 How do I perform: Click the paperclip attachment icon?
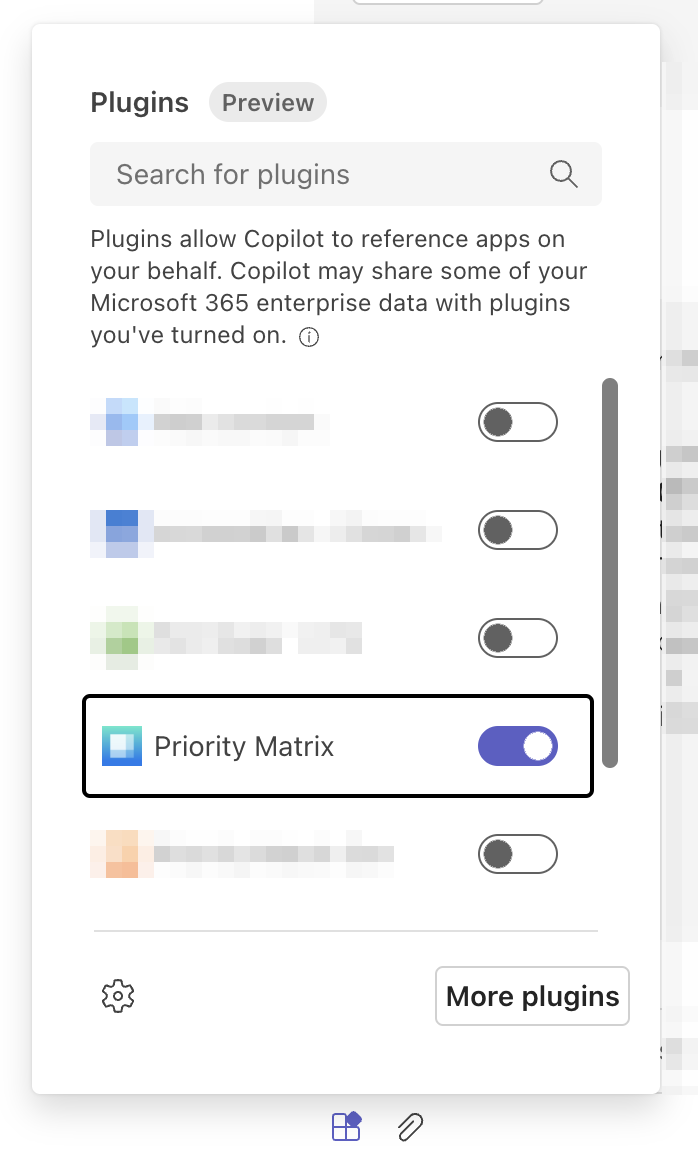click(x=409, y=1126)
